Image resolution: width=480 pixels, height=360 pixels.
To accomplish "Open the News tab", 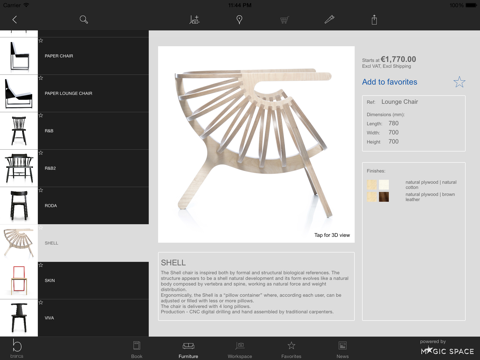I will tap(342, 349).
